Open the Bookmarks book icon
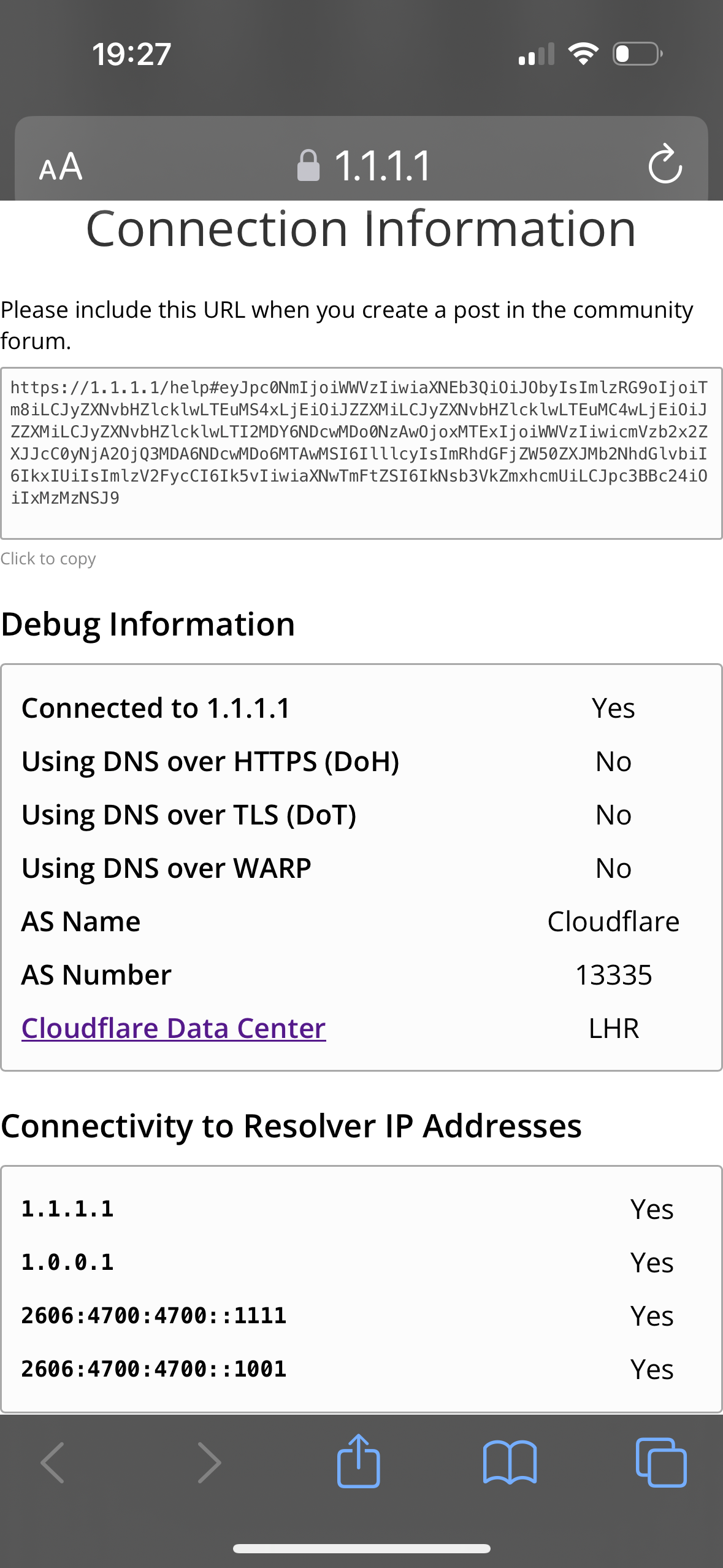Viewport: 723px width, 1568px height. point(510,1462)
